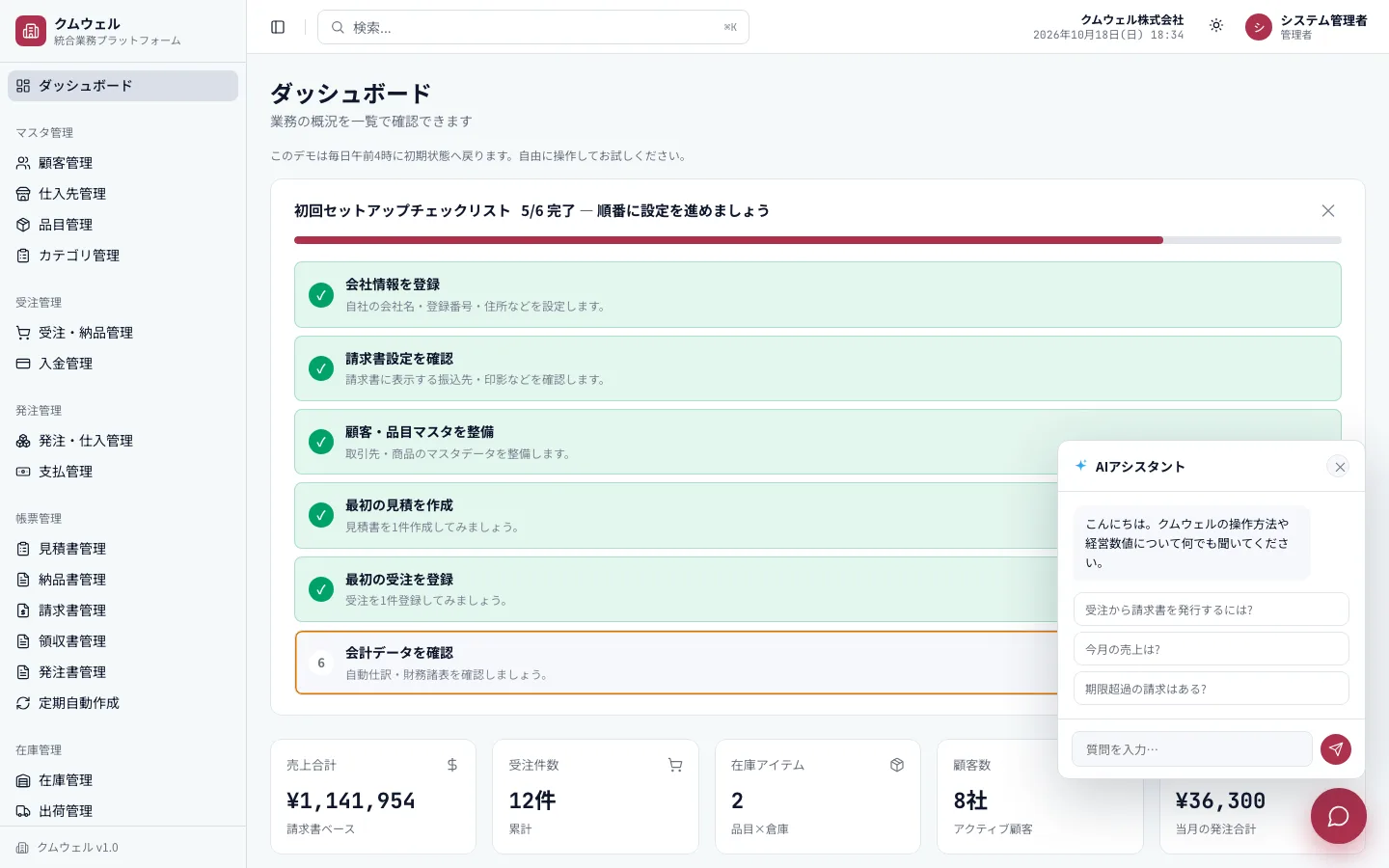
Task: Open カテゴリ管理
Action: pos(123,256)
